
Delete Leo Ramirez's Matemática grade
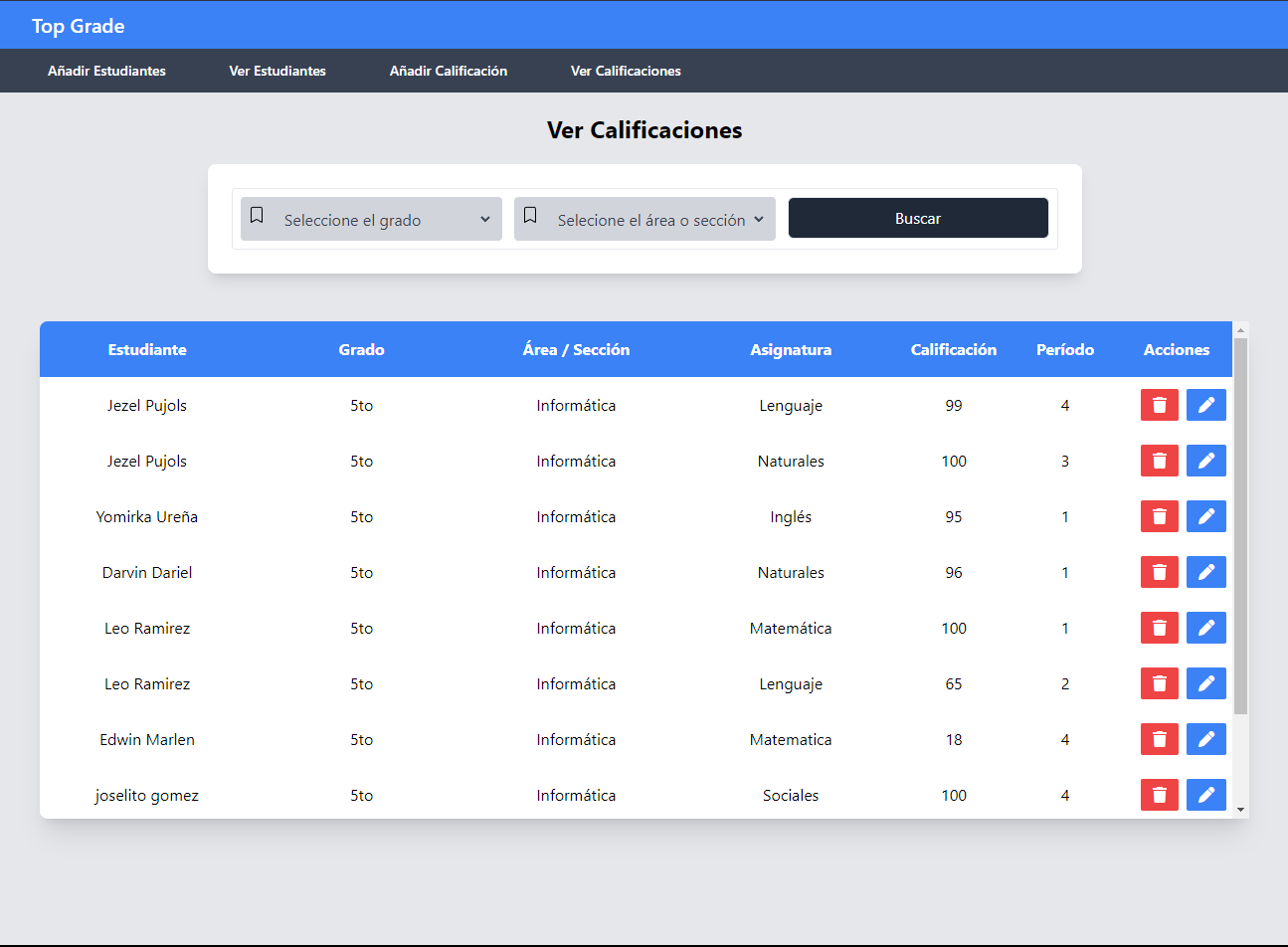coord(1159,628)
